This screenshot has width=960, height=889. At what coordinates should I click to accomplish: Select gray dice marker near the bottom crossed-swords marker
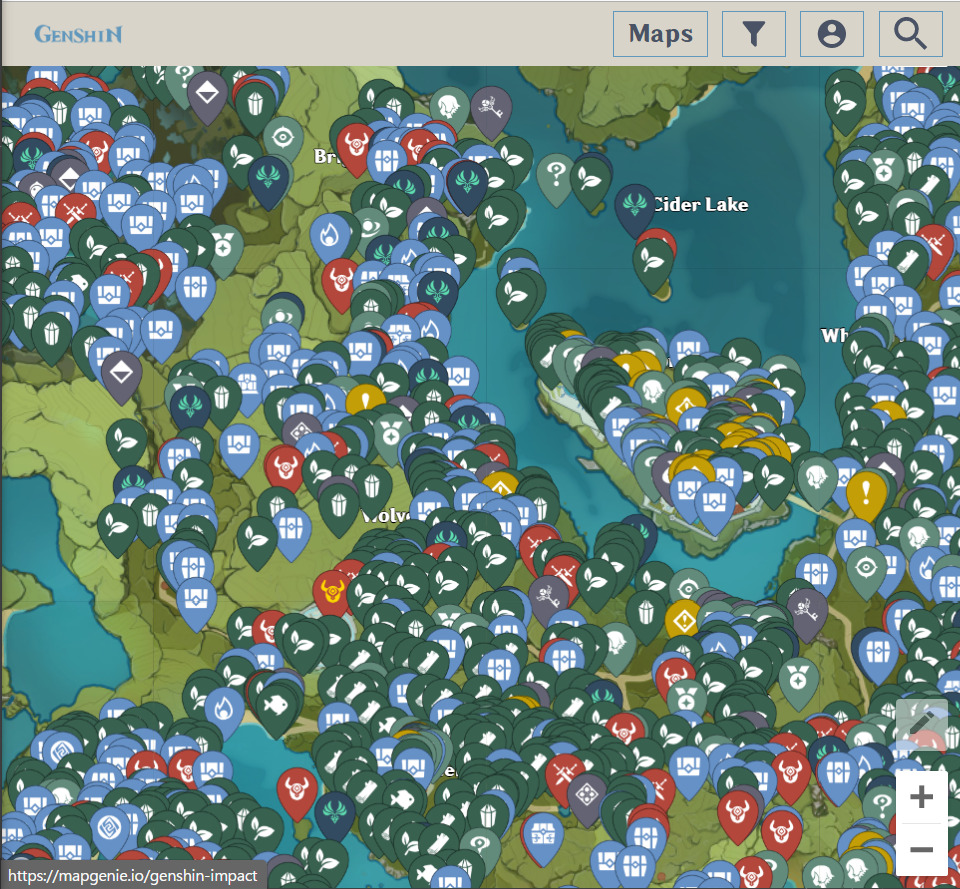pos(587,798)
